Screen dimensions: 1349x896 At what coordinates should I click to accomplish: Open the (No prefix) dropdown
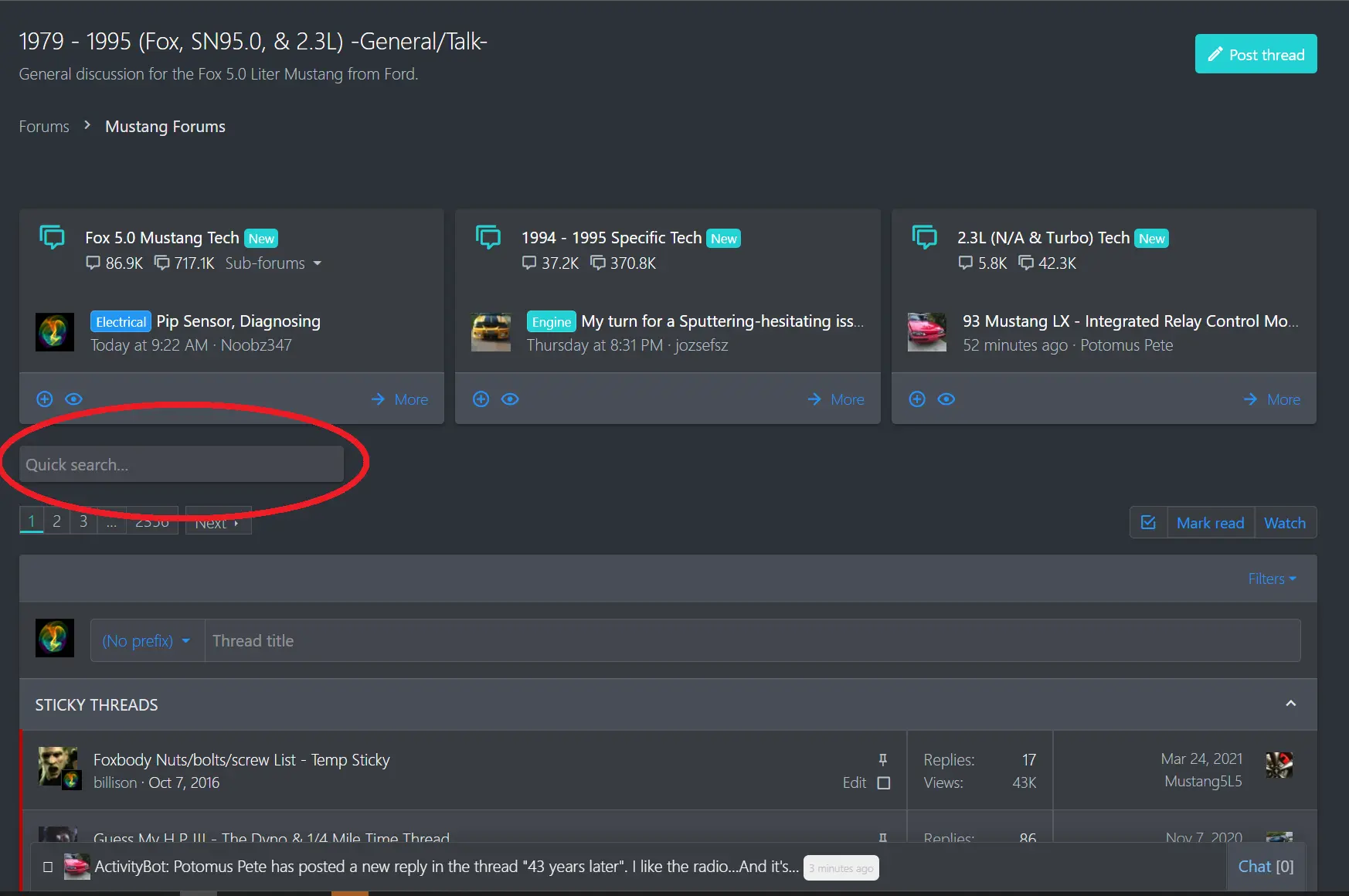click(147, 641)
